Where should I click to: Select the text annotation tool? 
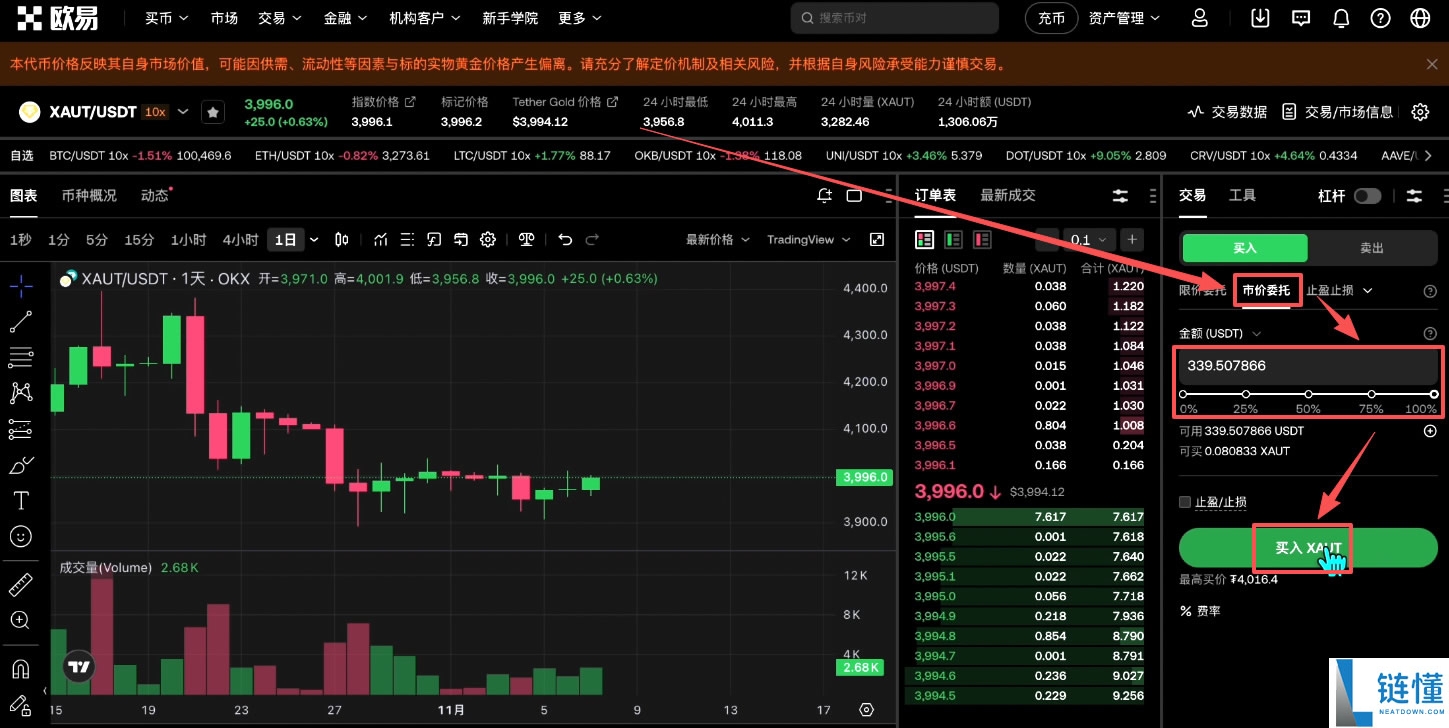click(20, 500)
